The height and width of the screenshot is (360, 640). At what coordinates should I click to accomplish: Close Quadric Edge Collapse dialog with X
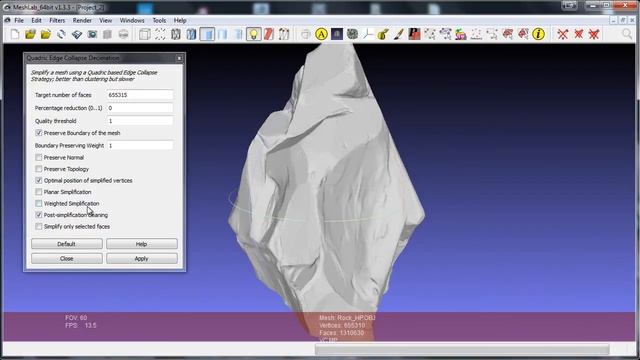[x=179, y=58]
